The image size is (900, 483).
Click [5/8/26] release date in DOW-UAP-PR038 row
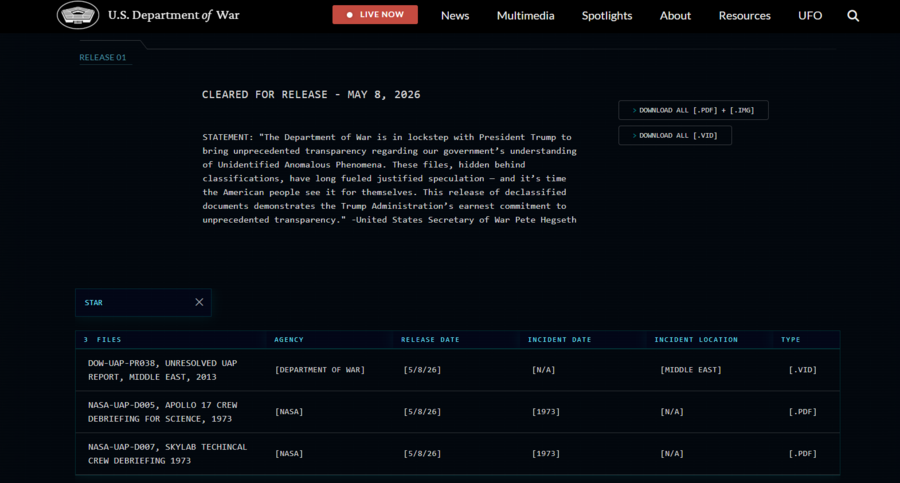coord(422,370)
